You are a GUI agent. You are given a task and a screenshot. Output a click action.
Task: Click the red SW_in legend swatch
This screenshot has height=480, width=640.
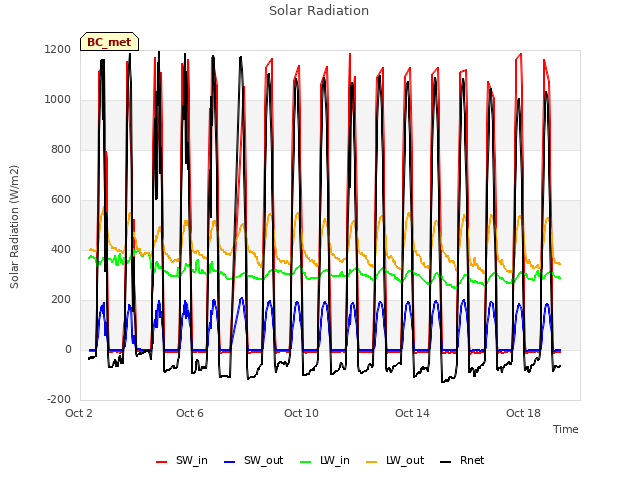pos(162,462)
